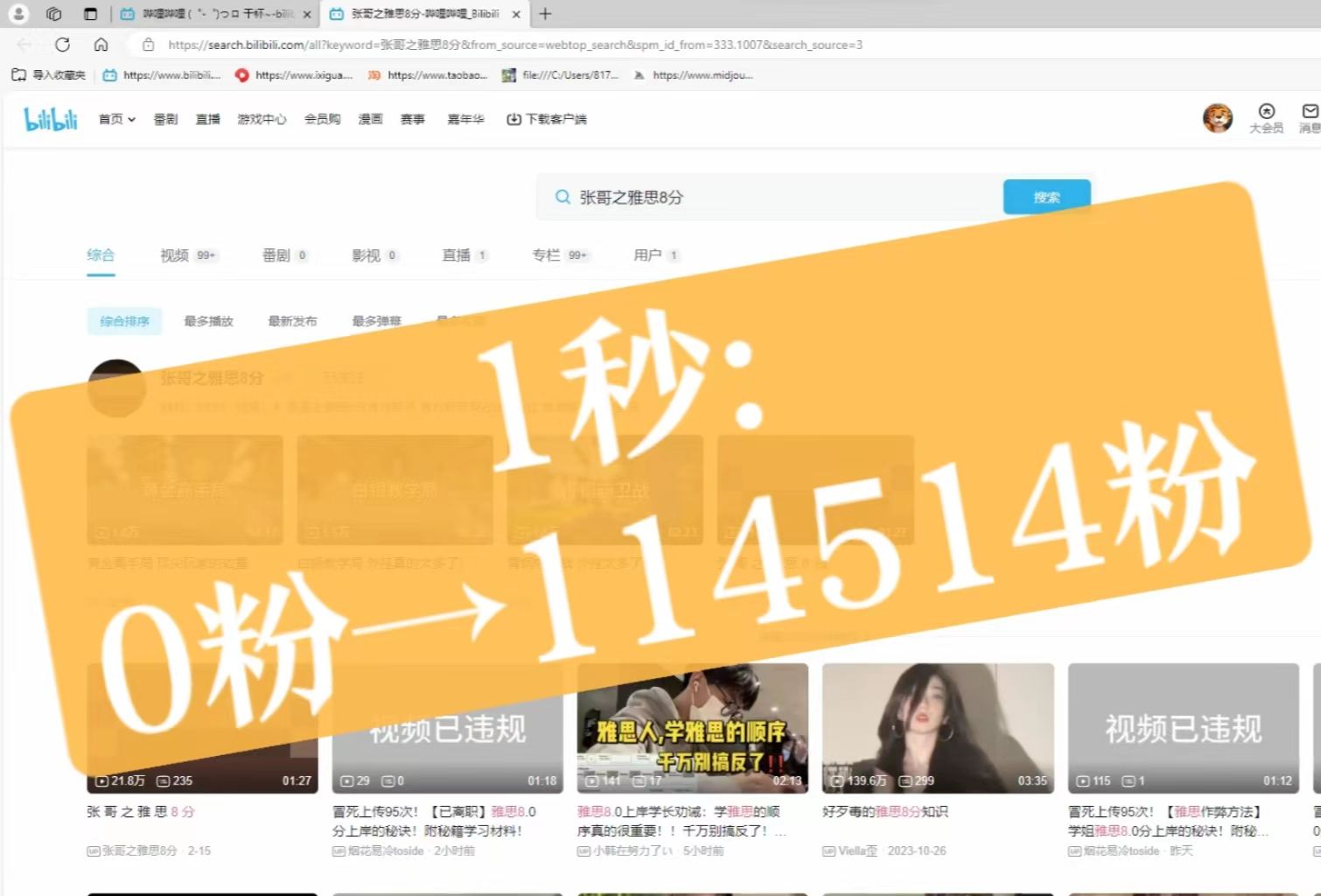This screenshot has height=896, width=1321.
Task: Open the taobao bookmark
Action: click(x=427, y=75)
